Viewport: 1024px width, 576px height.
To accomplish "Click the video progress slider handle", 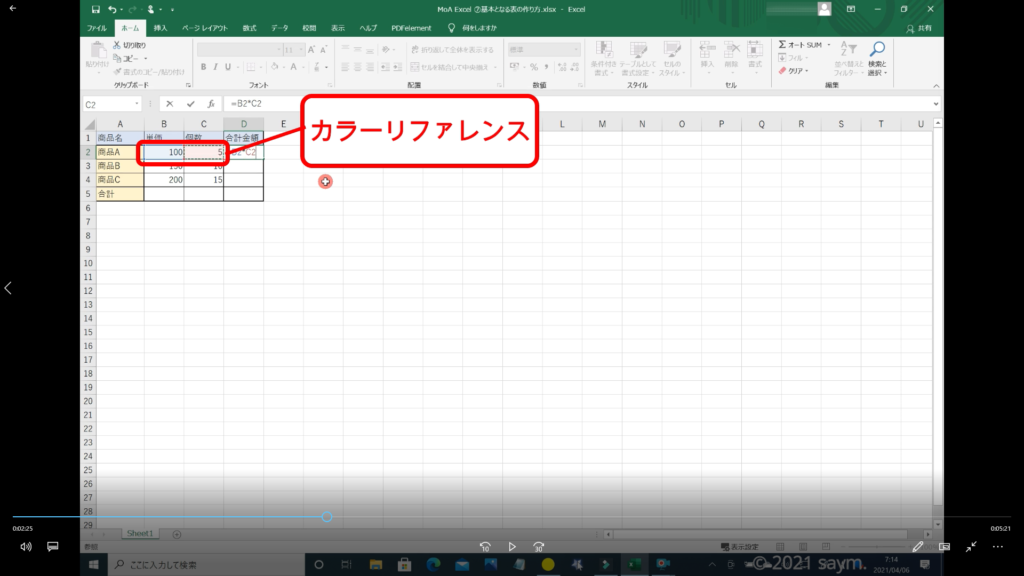I will (327, 517).
